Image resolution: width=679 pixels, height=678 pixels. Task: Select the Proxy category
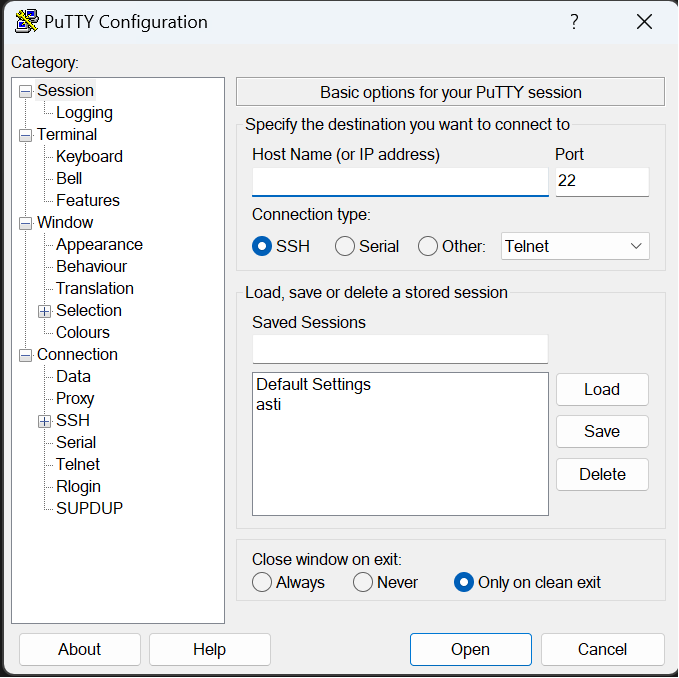75,399
